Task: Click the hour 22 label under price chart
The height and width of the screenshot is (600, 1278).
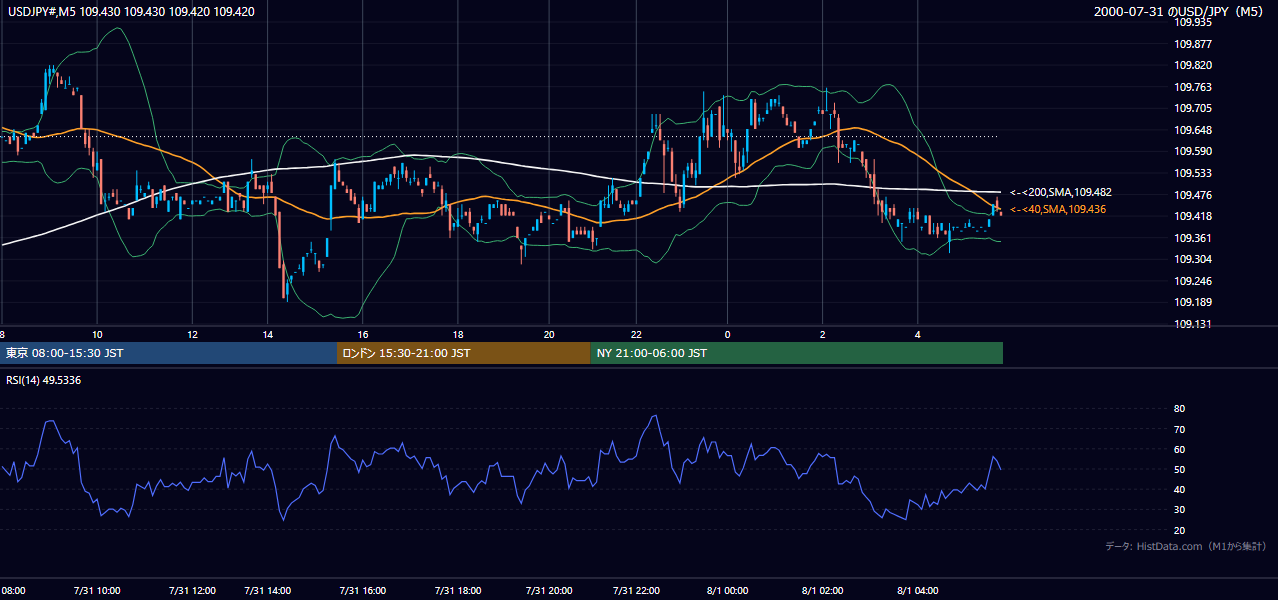Action: (636, 334)
